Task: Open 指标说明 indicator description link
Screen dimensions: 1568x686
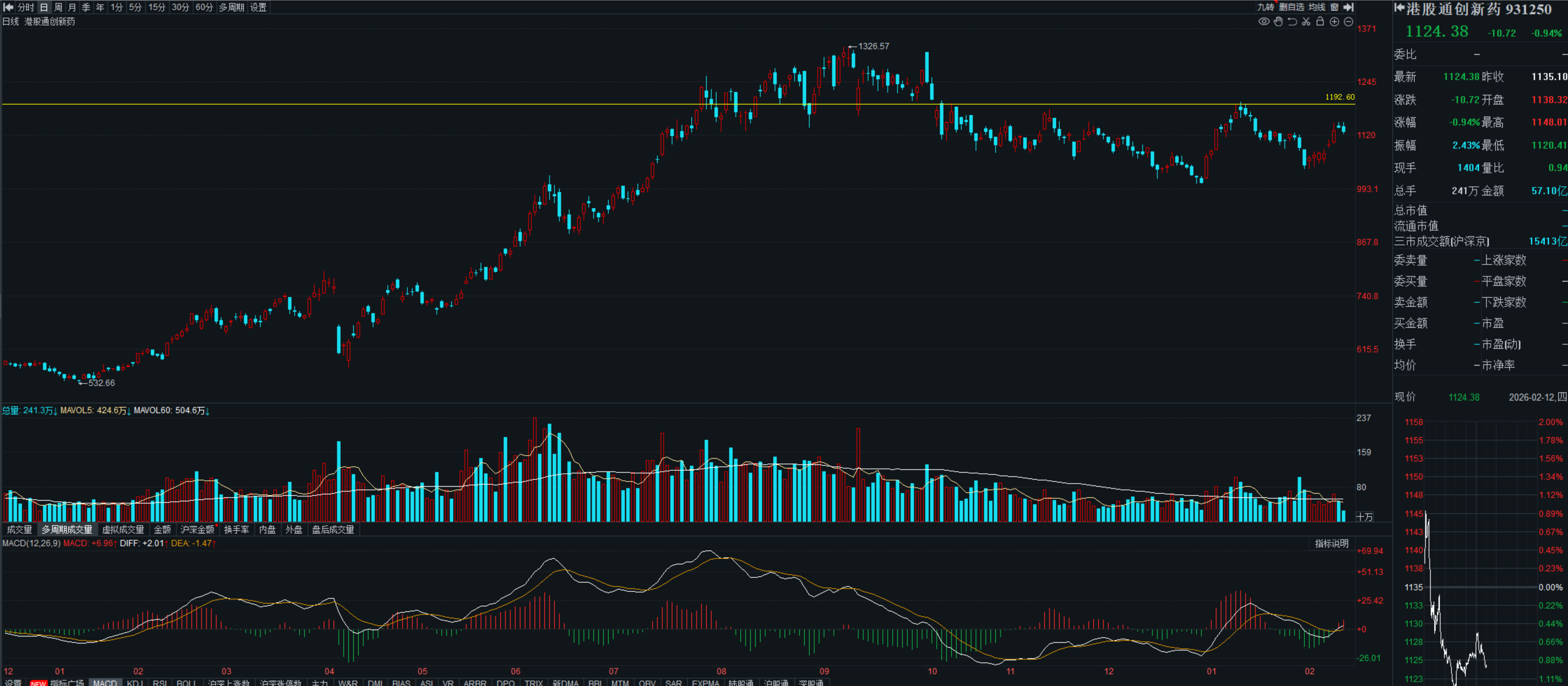Action: pyautogui.click(x=1331, y=544)
